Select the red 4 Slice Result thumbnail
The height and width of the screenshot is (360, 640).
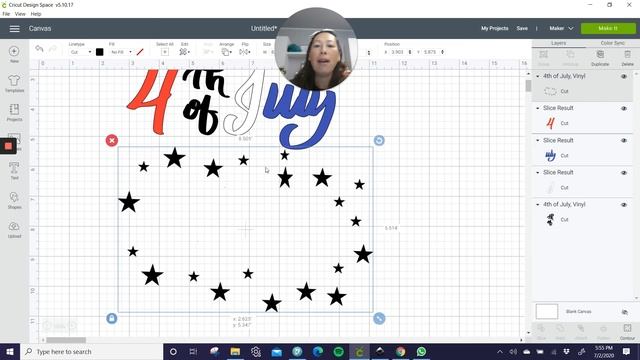point(551,123)
